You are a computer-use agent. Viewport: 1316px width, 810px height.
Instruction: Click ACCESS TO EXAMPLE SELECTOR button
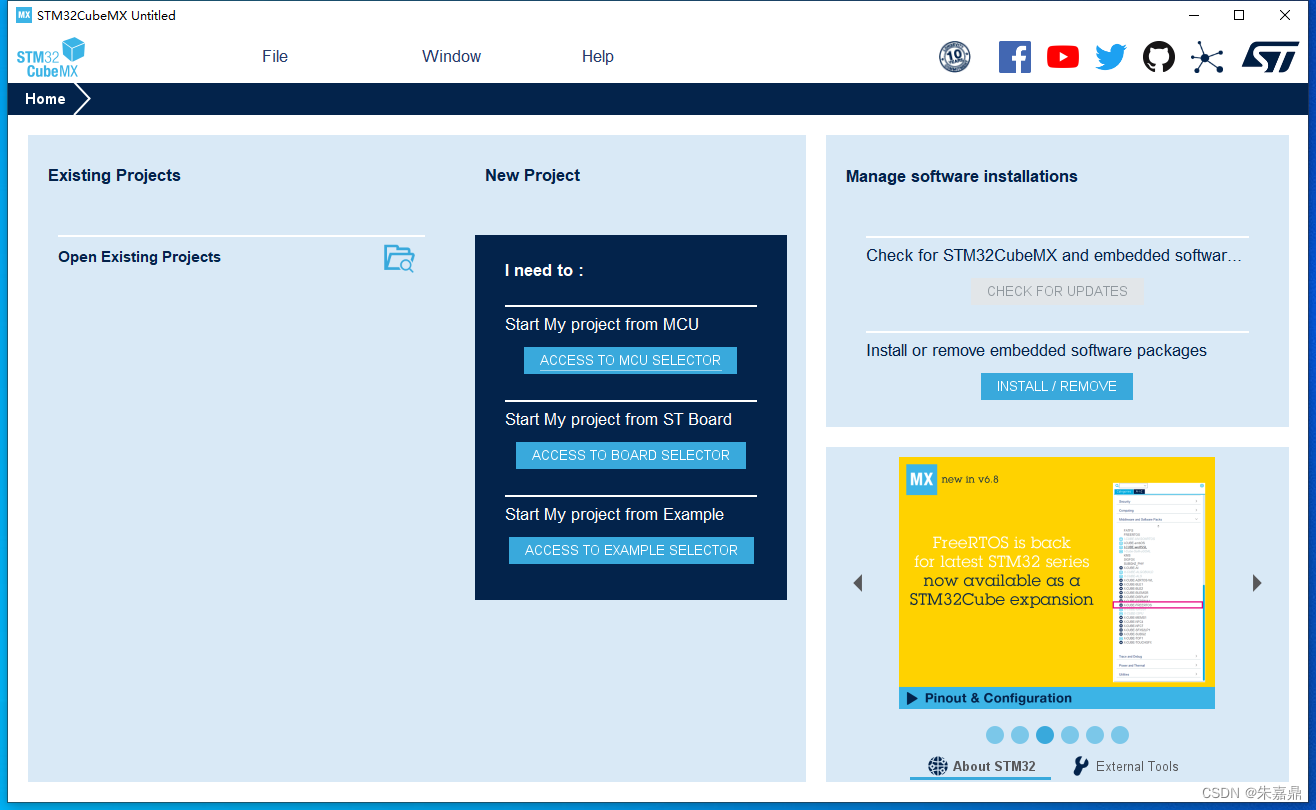631,550
